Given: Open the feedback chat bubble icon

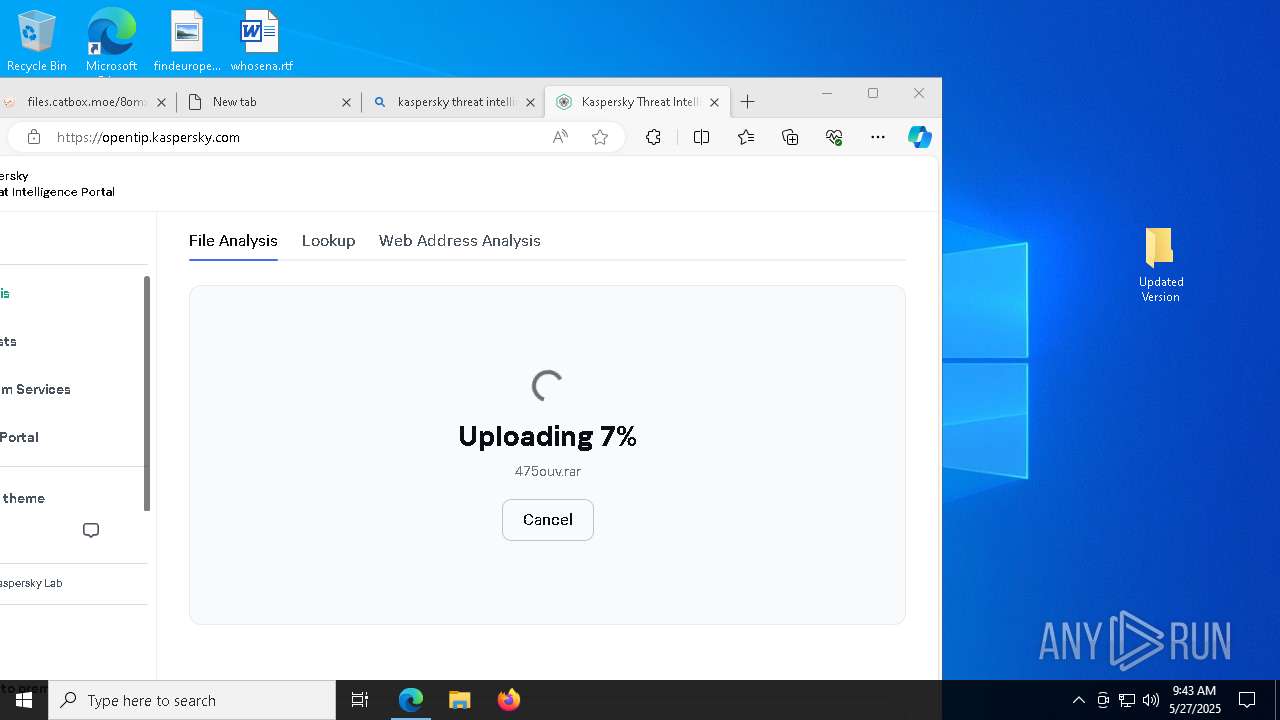Looking at the screenshot, I should click(x=91, y=530).
